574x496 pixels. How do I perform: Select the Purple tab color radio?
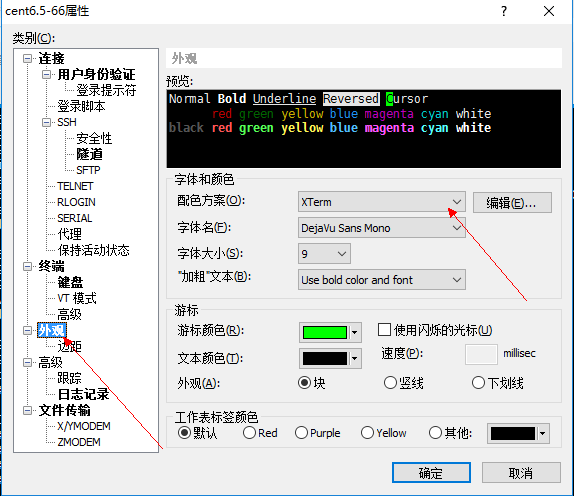point(301,433)
